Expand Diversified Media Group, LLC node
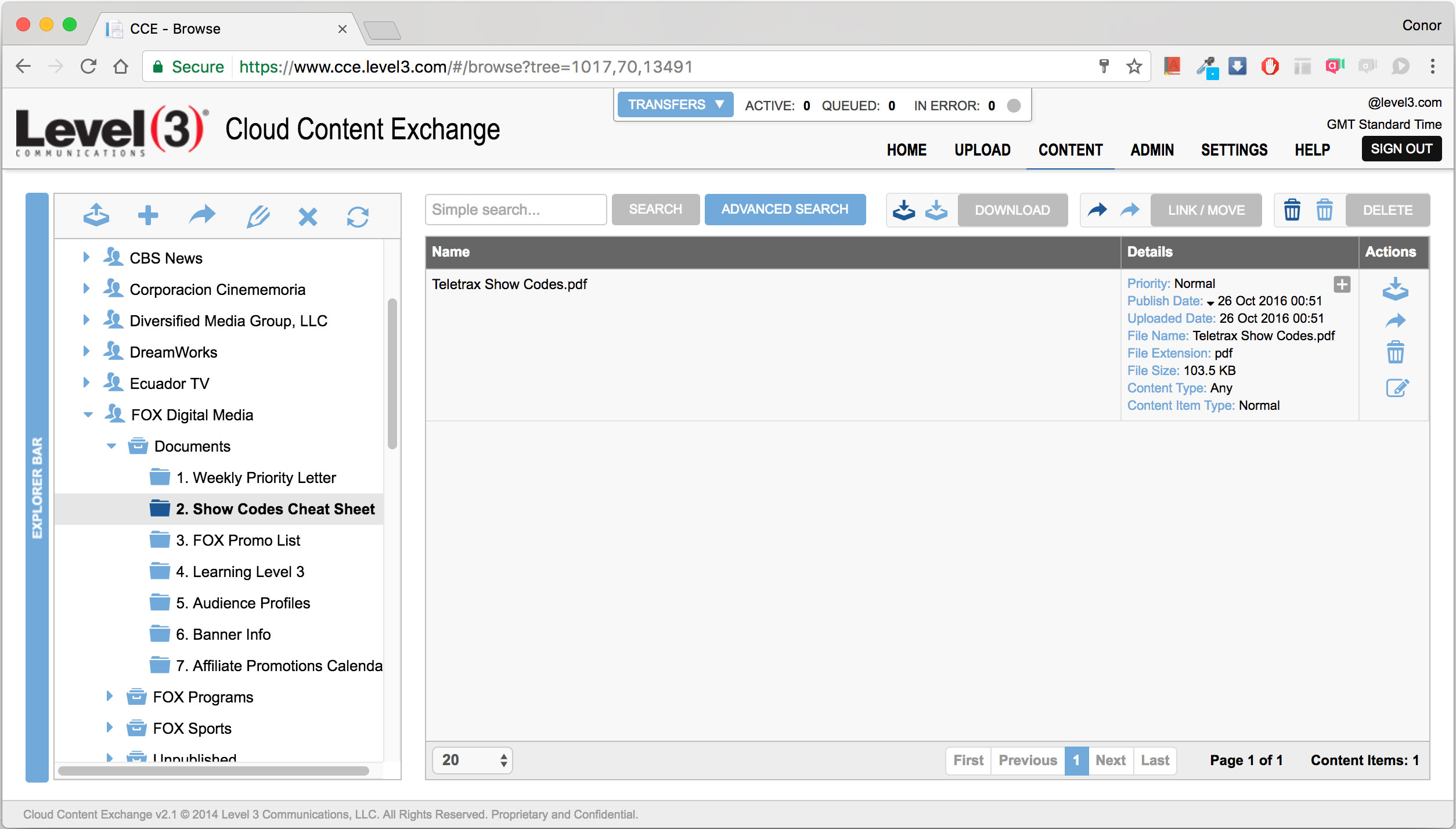The image size is (1456, 829). pyautogui.click(x=86, y=320)
